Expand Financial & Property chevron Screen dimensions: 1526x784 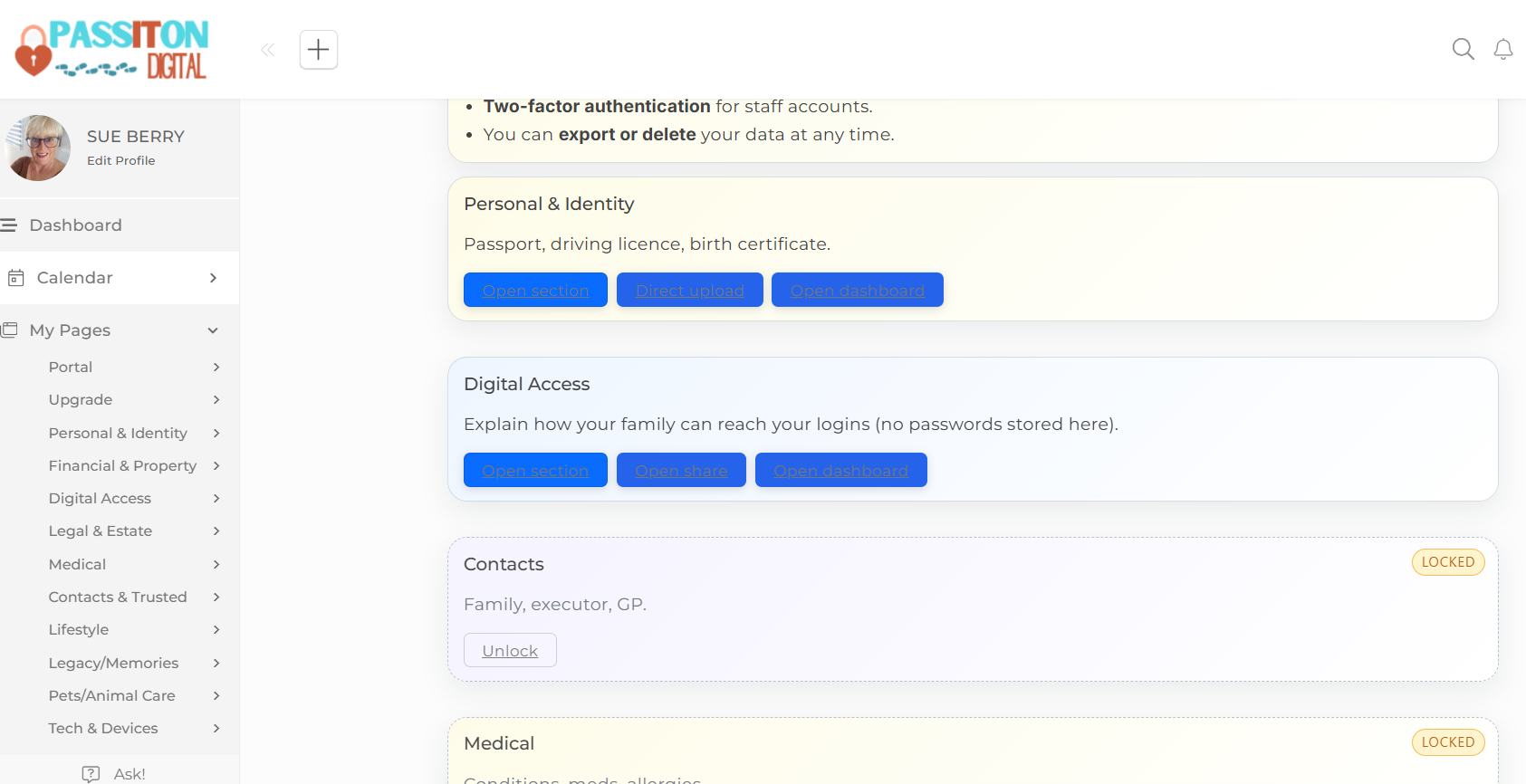(216, 465)
